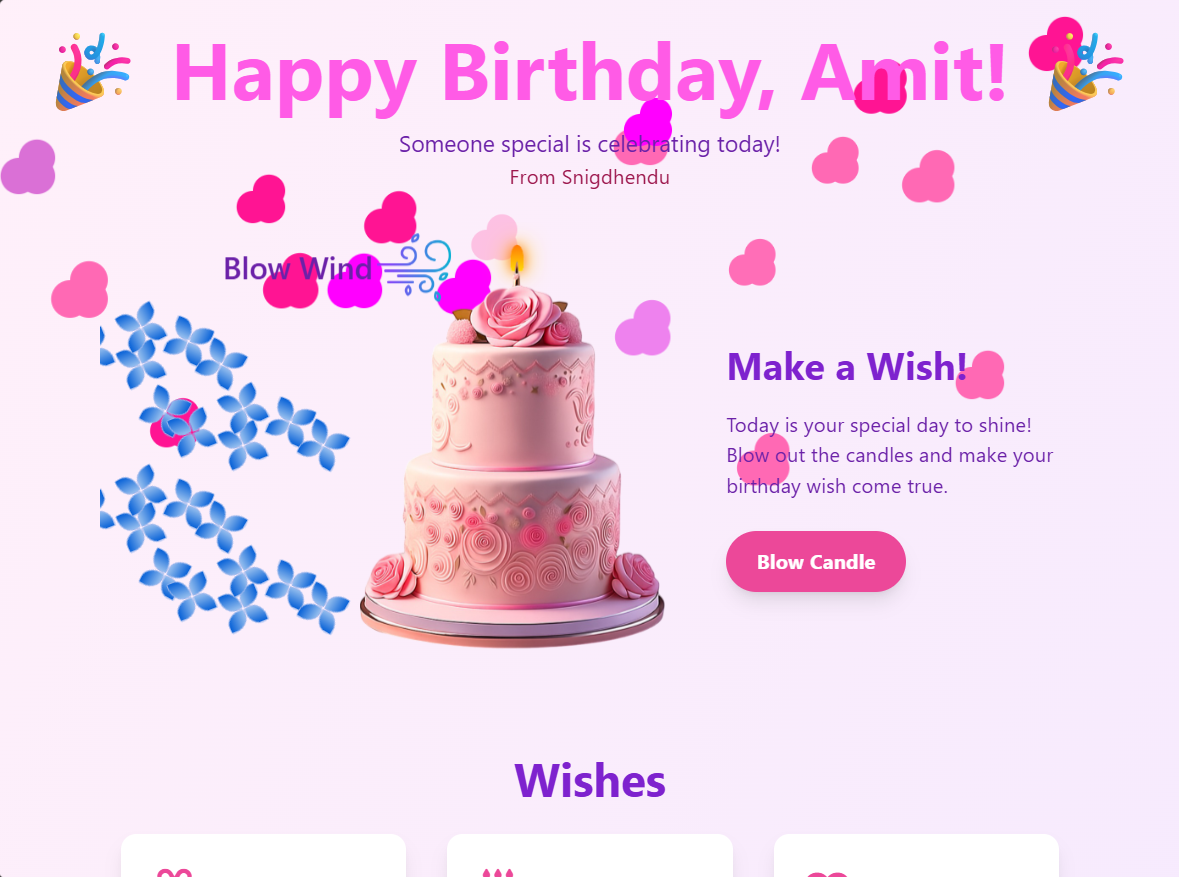This screenshot has height=877, width=1179.
Task: Click the purple floating heart at left edge
Action: (x=29, y=167)
